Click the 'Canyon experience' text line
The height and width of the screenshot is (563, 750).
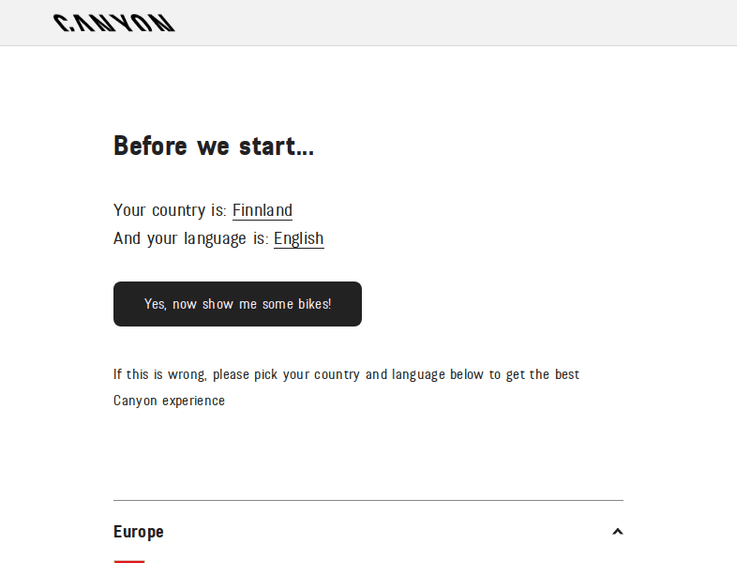(x=169, y=401)
